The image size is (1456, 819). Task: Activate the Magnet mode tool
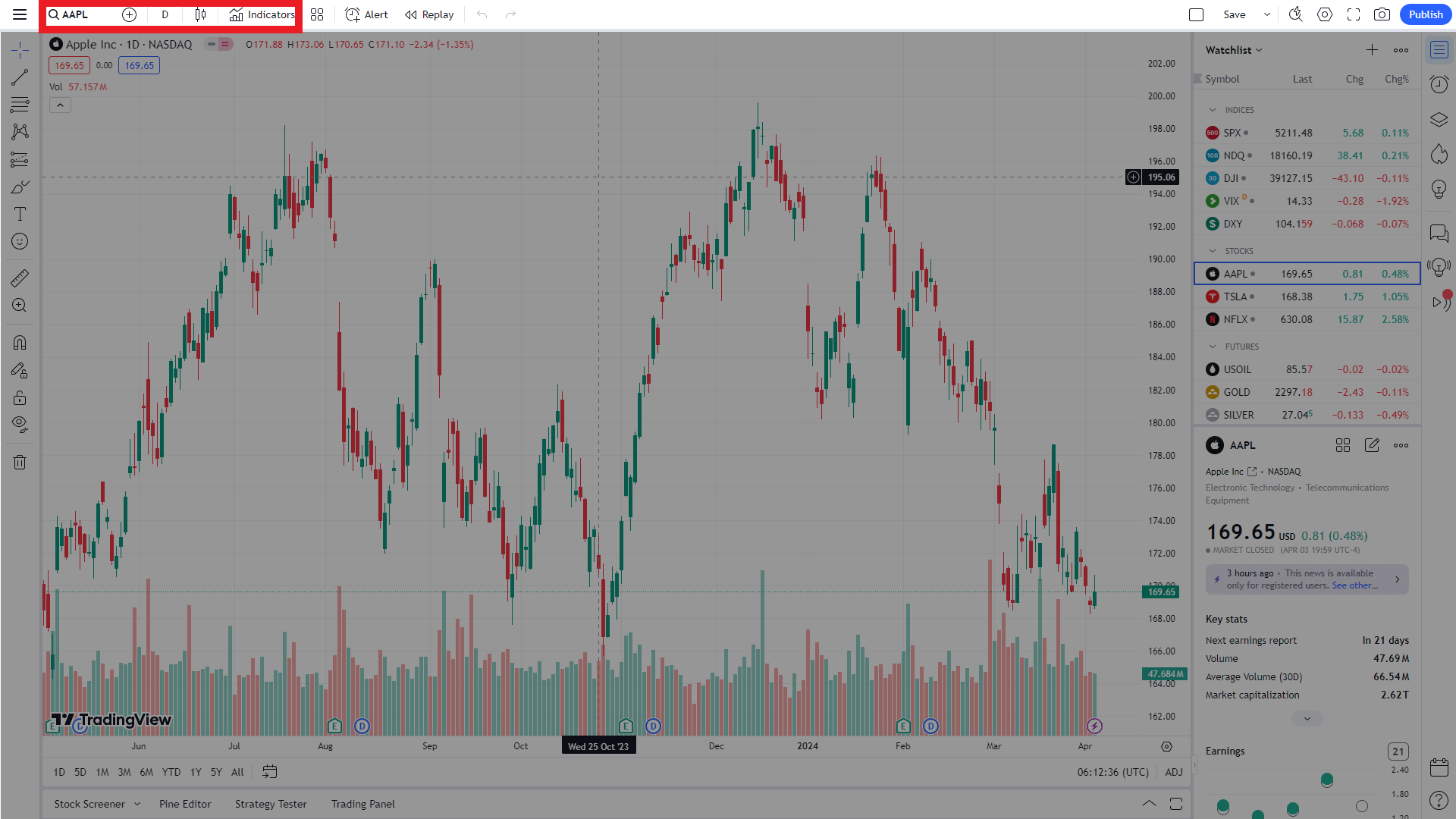(20, 343)
